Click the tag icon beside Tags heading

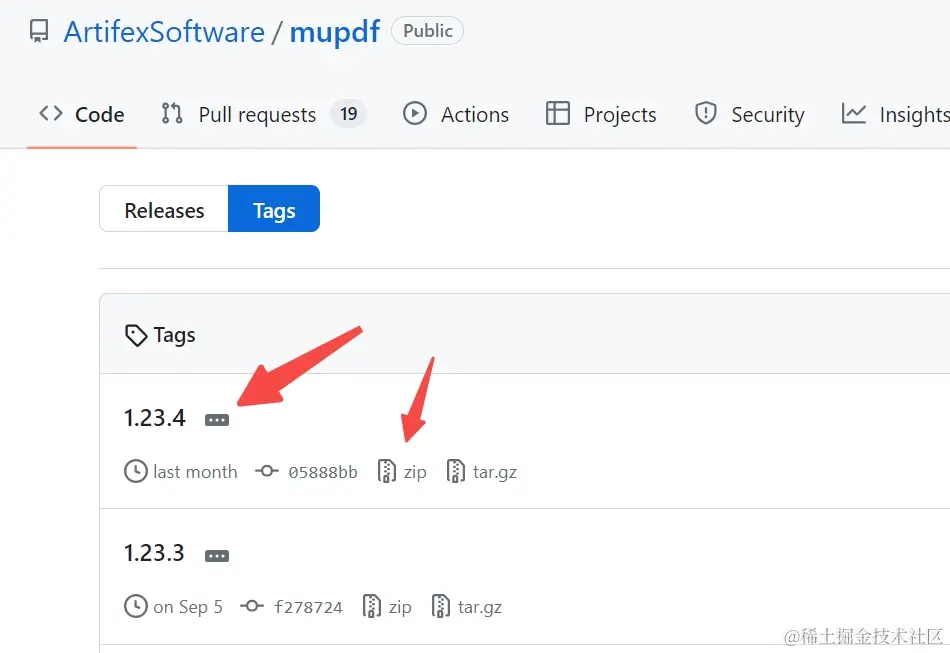136,336
